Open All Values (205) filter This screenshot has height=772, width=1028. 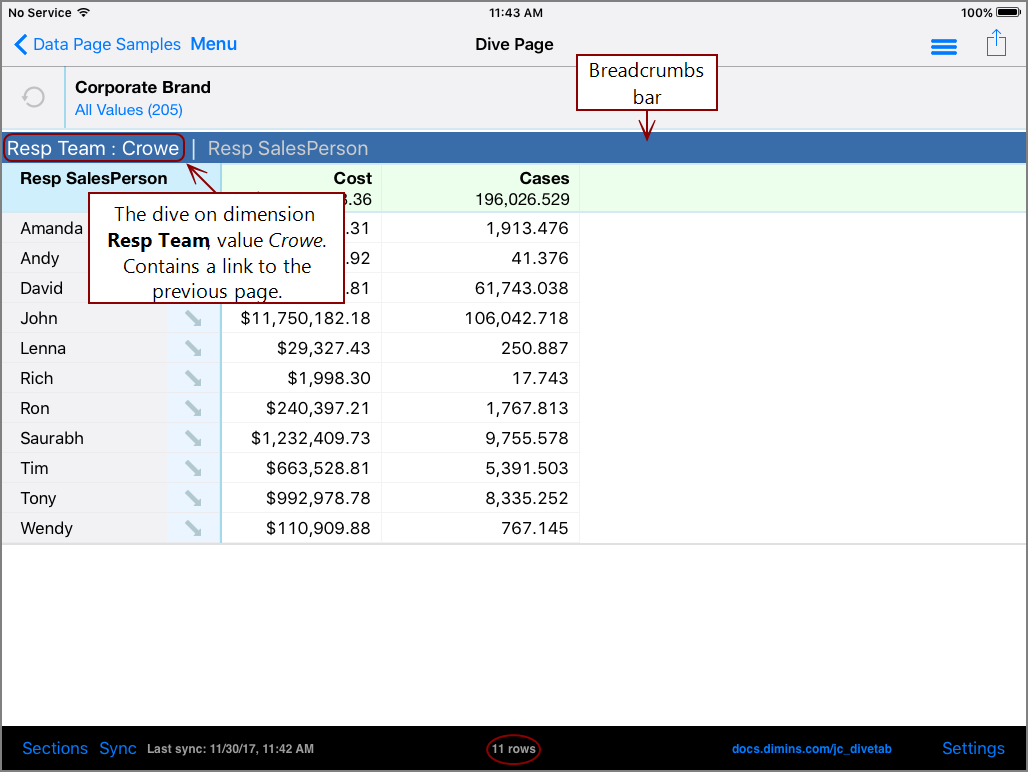click(129, 110)
